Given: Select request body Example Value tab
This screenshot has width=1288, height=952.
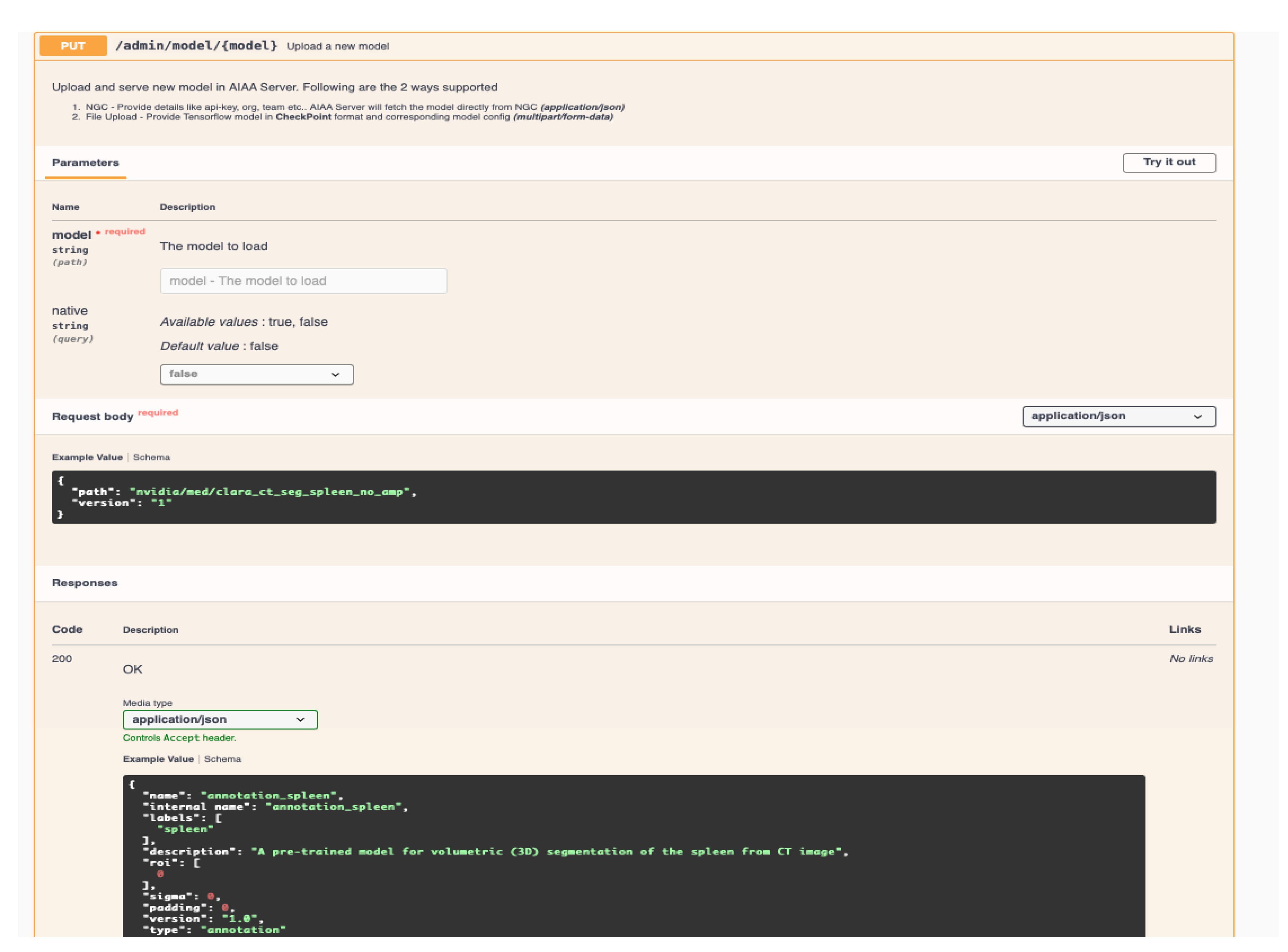Looking at the screenshot, I should point(87,457).
